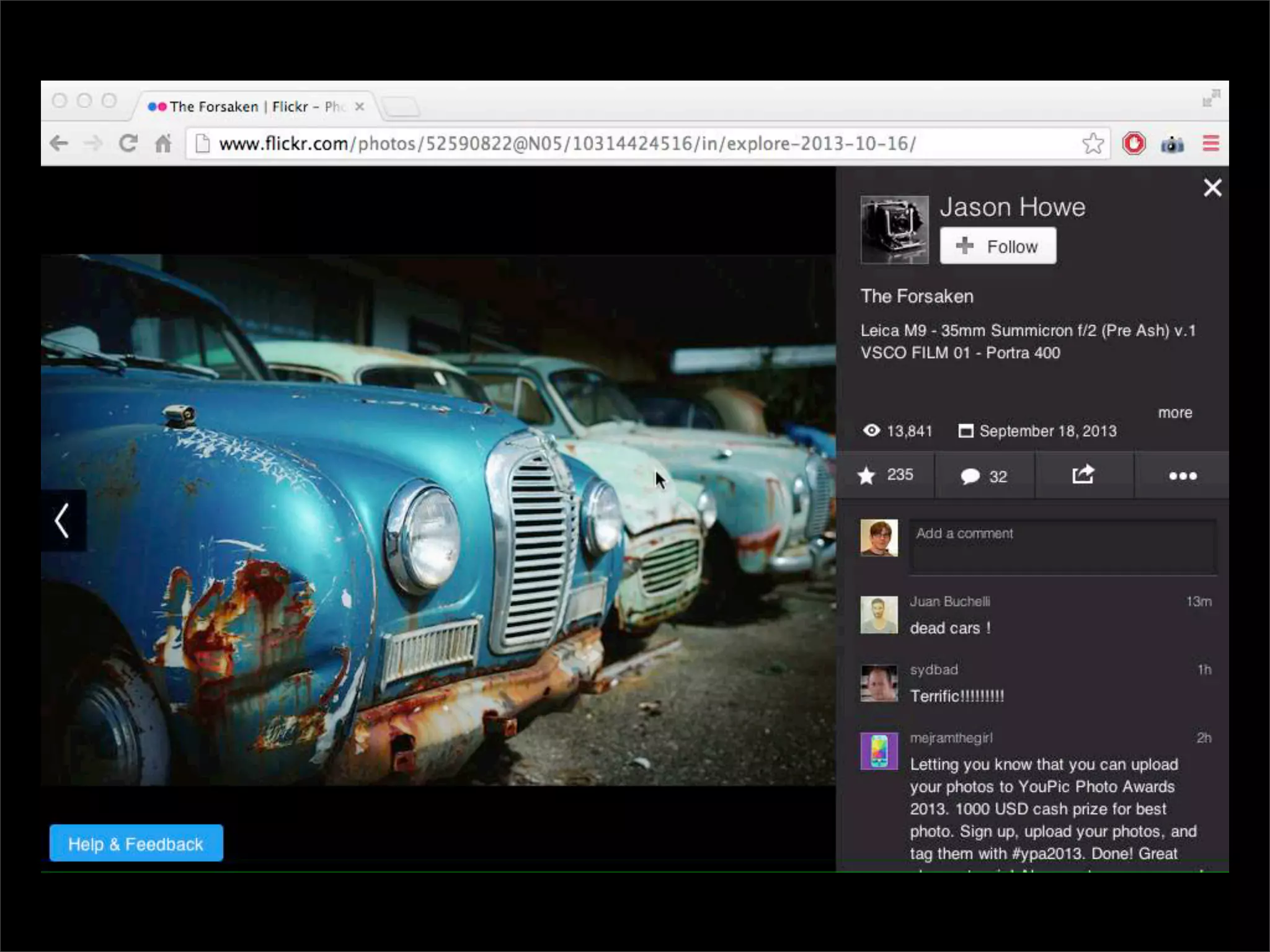1270x952 pixels.
Task: Click the red Adblock extension icon
Action: click(x=1134, y=144)
